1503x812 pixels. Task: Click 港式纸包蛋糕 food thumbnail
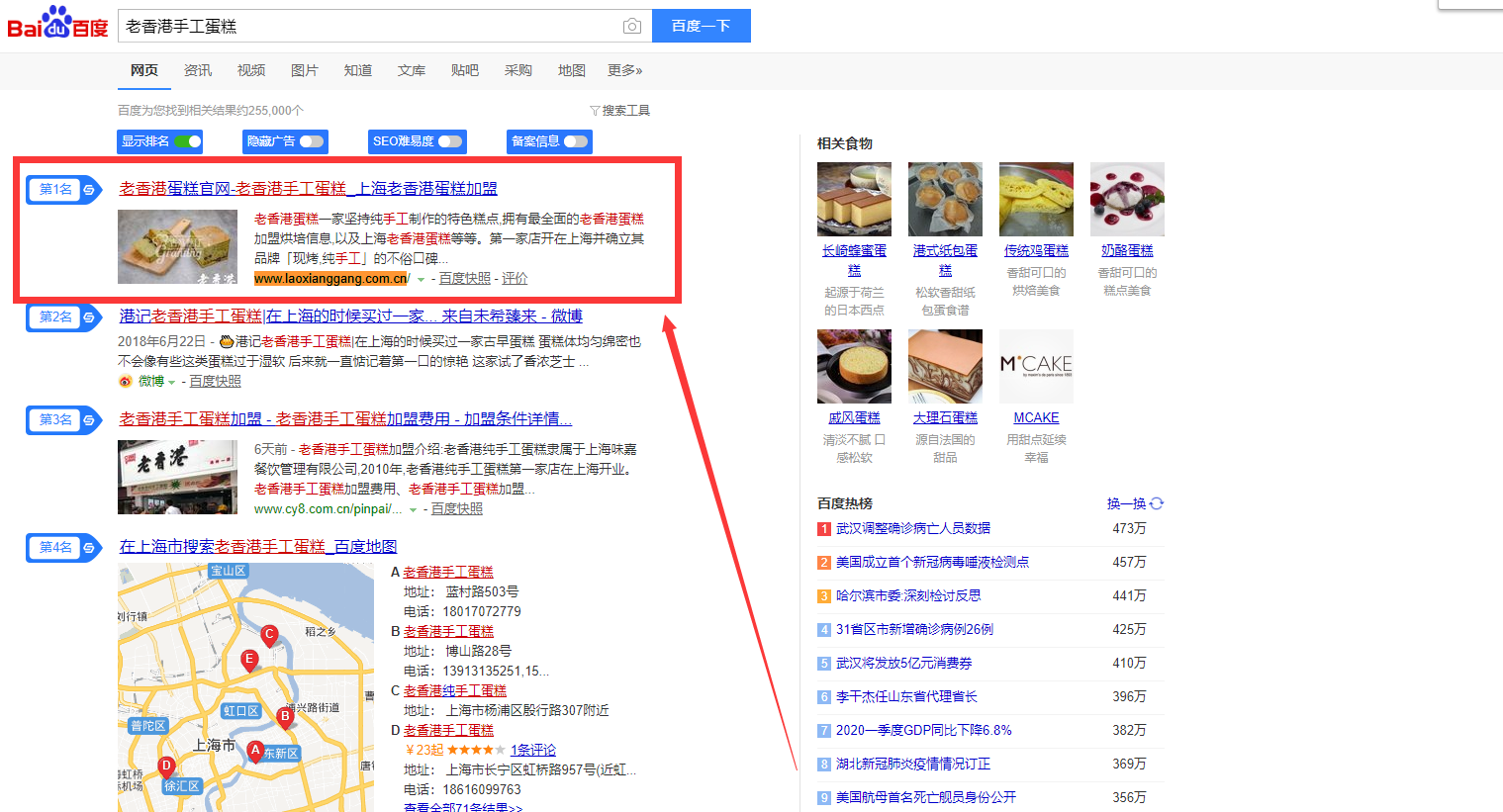click(x=945, y=200)
